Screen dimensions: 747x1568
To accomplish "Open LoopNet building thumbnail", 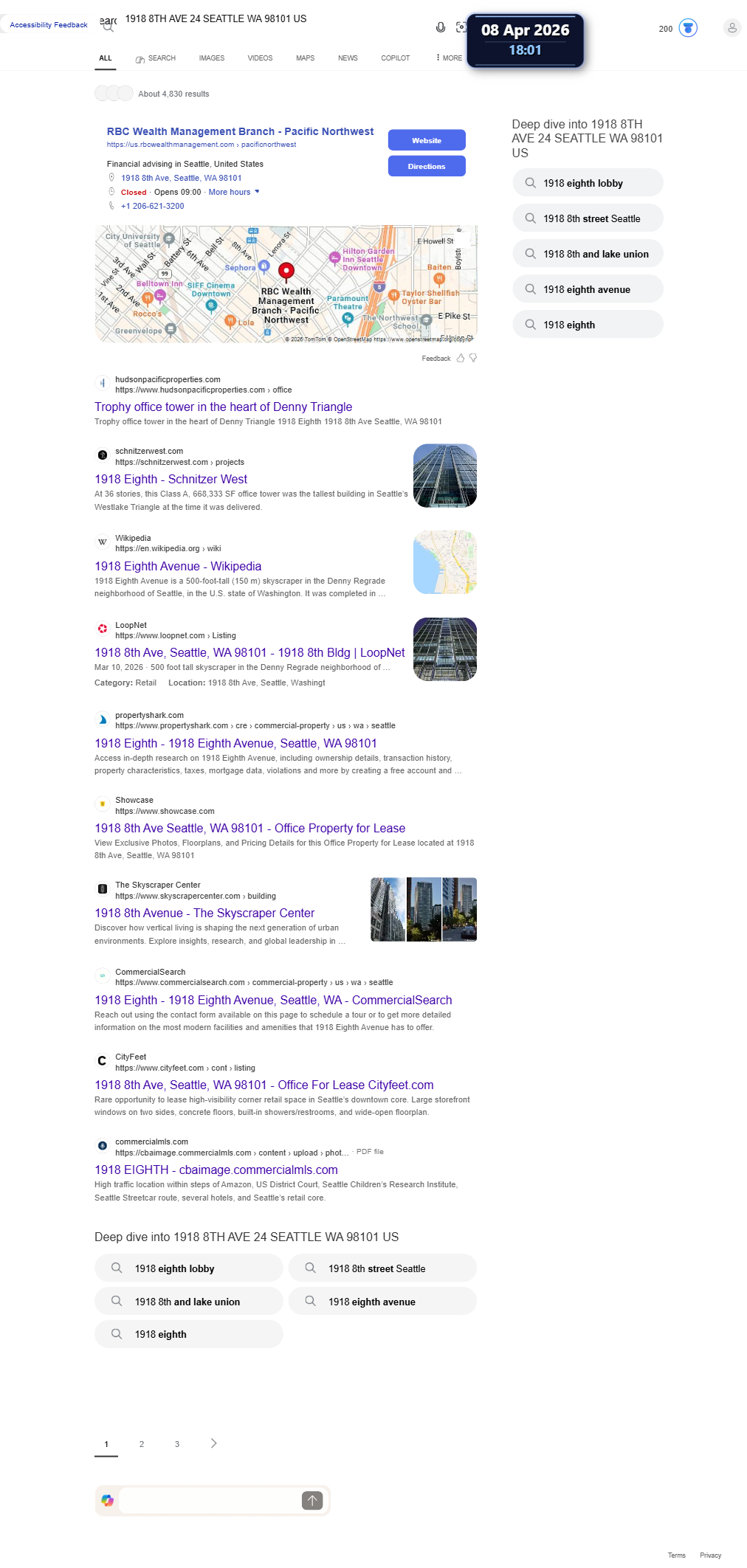I will (x=445, y=649).
